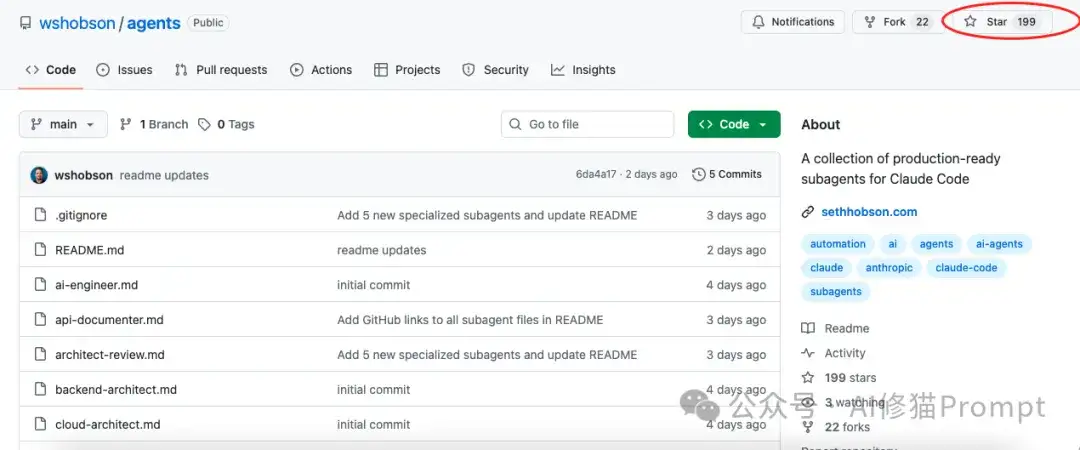Viewport: 1080px width, 450px height.
Task: Select the claude topic tag
Action: [827, 267]
